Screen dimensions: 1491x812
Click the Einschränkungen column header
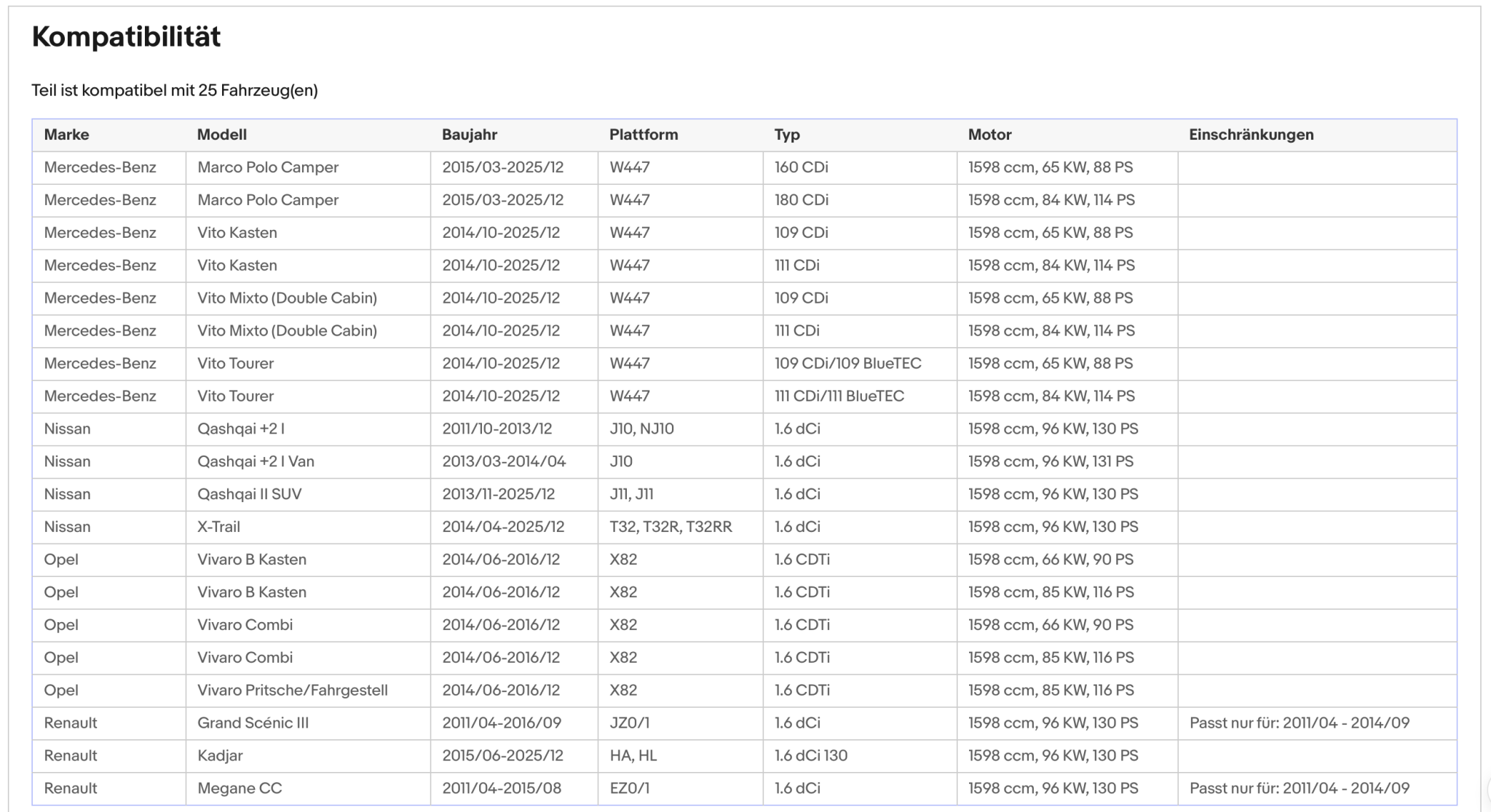pyautogui.click(x=1251, y=135)
